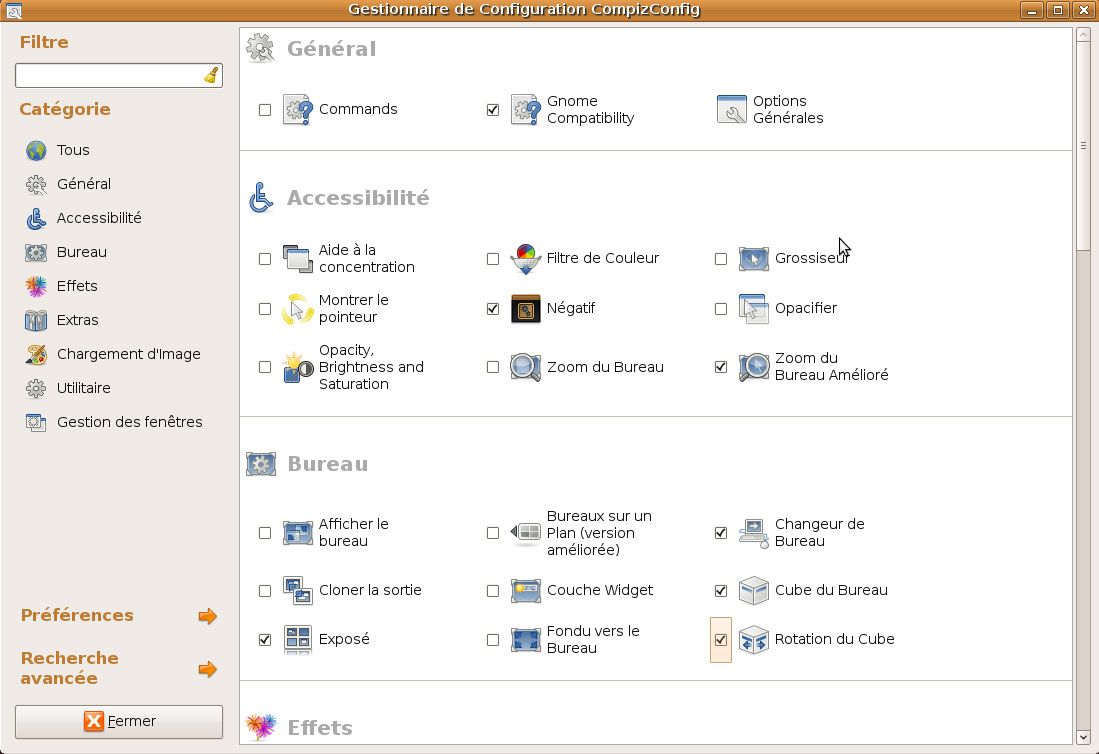The height and width of the screenshot is (754, 1099).
Task: Open the Commands plugin icon
Action: click(x=297, y=109)
